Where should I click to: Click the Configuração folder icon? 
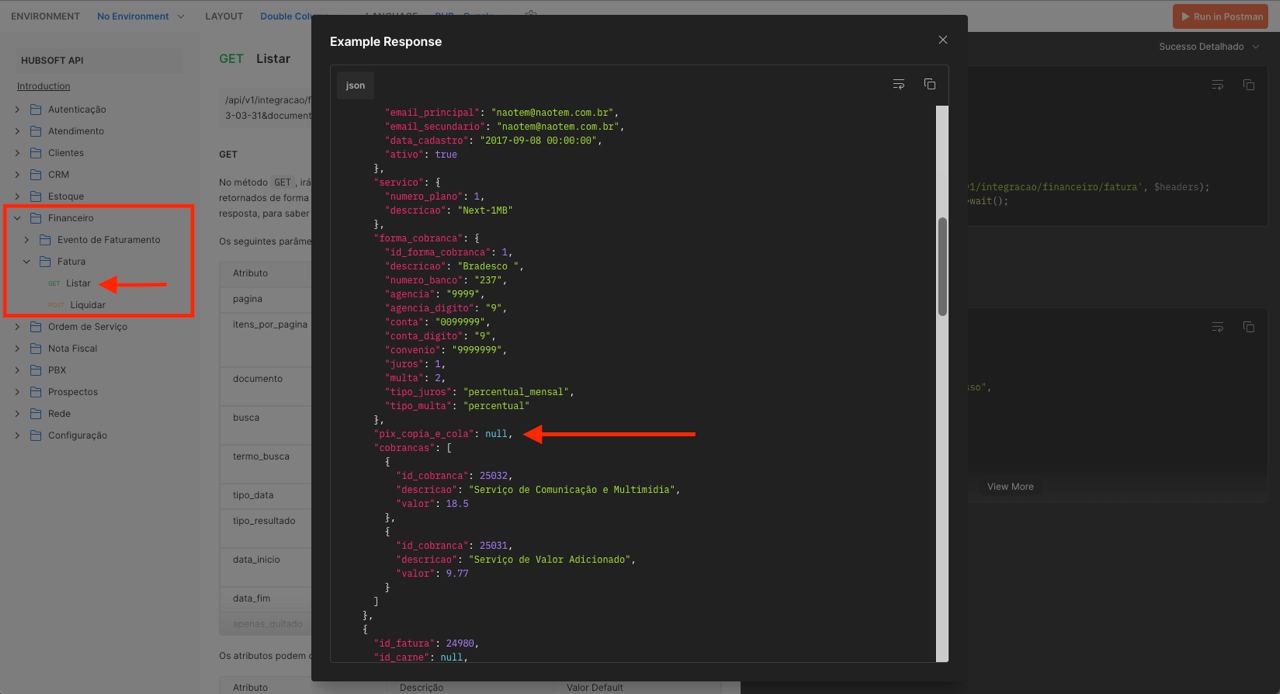coord(36,436)
